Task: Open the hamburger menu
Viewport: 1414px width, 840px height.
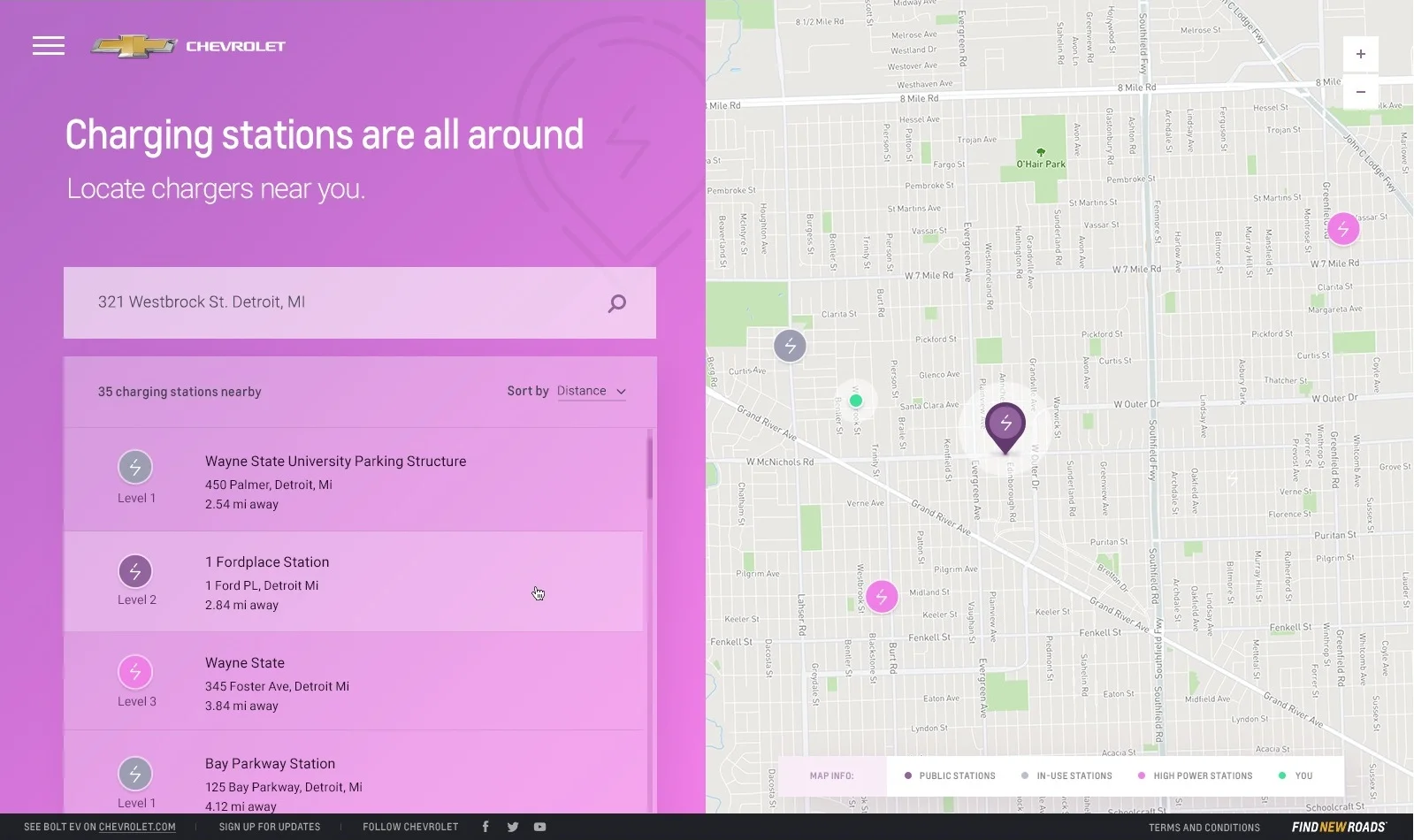Action: point(49,46)
